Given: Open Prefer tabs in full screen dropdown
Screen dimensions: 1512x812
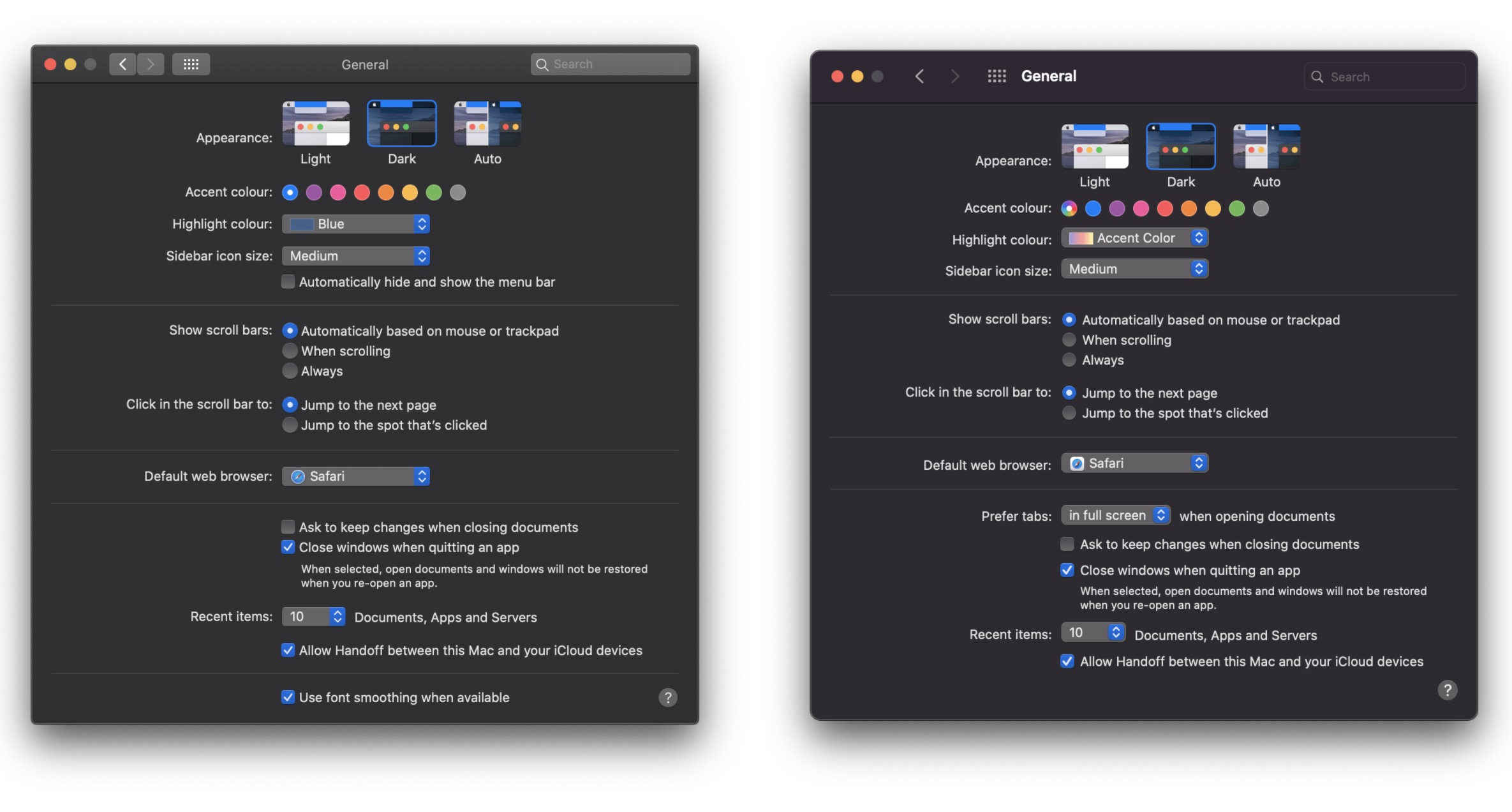Looking at the screenshot, I should pos(1115,516).
